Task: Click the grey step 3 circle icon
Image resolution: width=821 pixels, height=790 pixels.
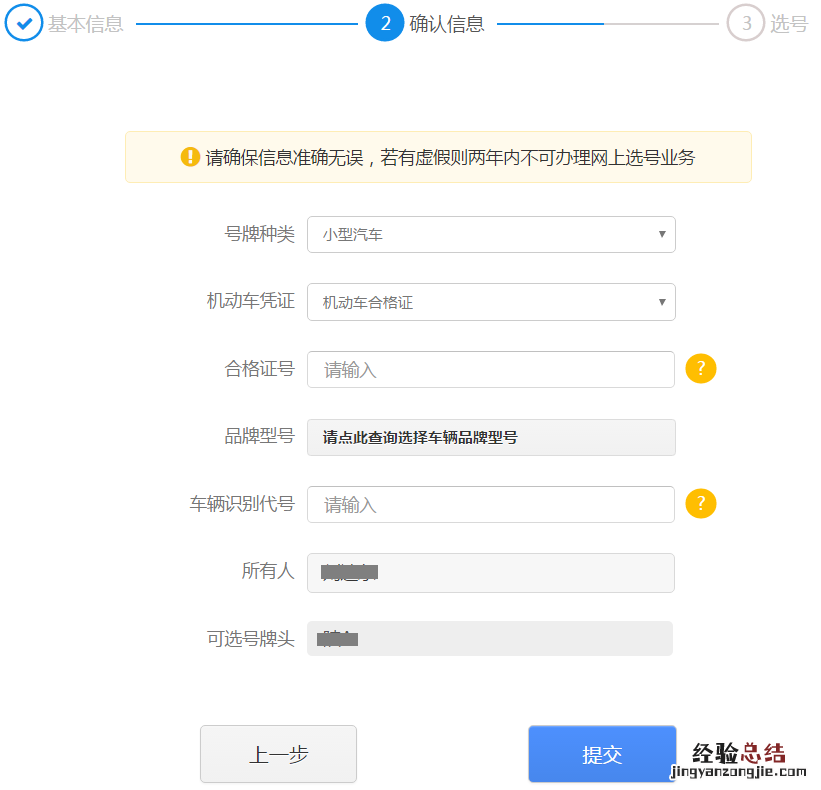Action: tap(745, 23)
